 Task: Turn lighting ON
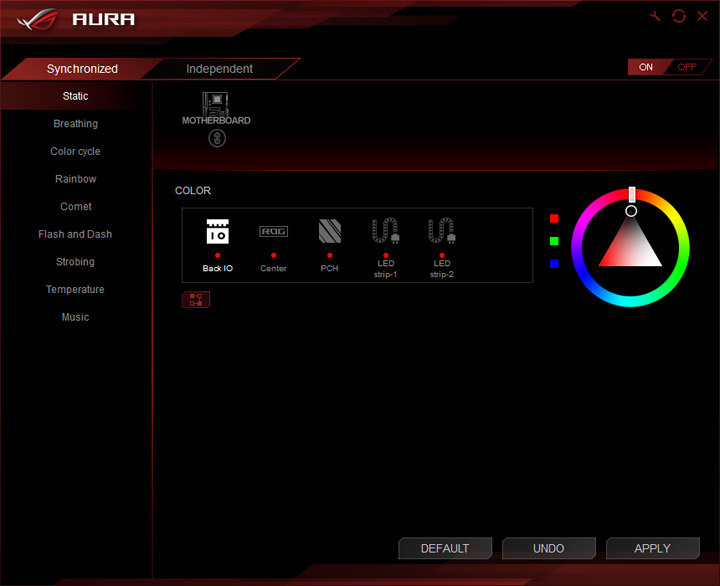(x=646, y=67)
